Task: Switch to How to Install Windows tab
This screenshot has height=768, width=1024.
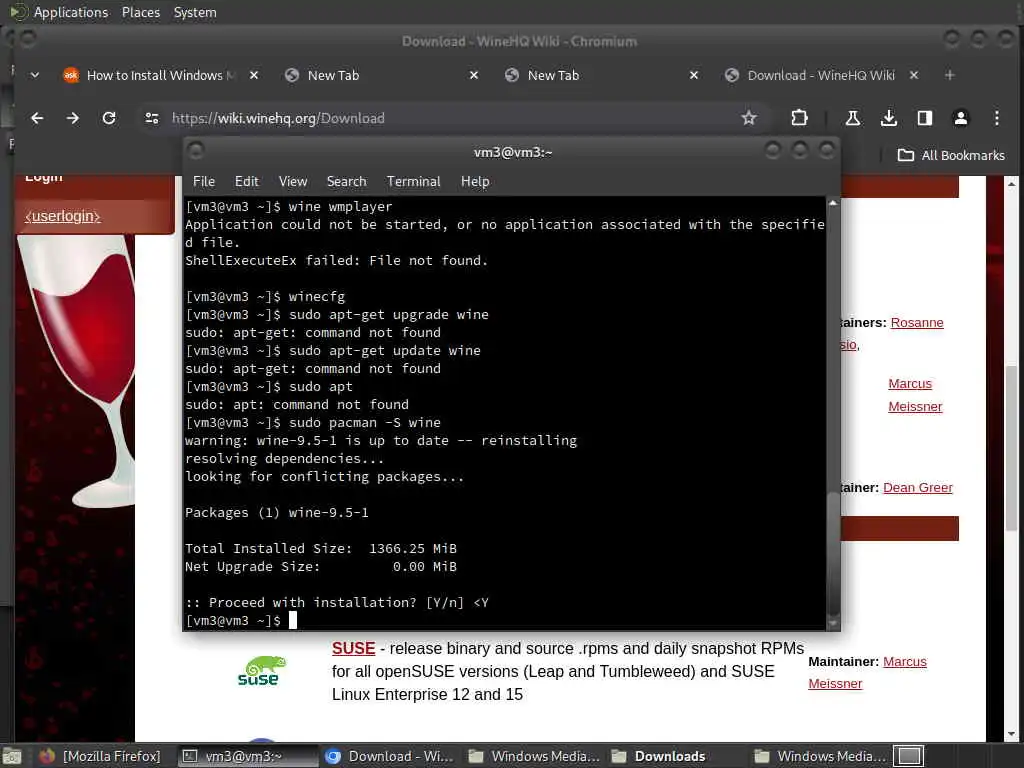Action: click(153, 75)
